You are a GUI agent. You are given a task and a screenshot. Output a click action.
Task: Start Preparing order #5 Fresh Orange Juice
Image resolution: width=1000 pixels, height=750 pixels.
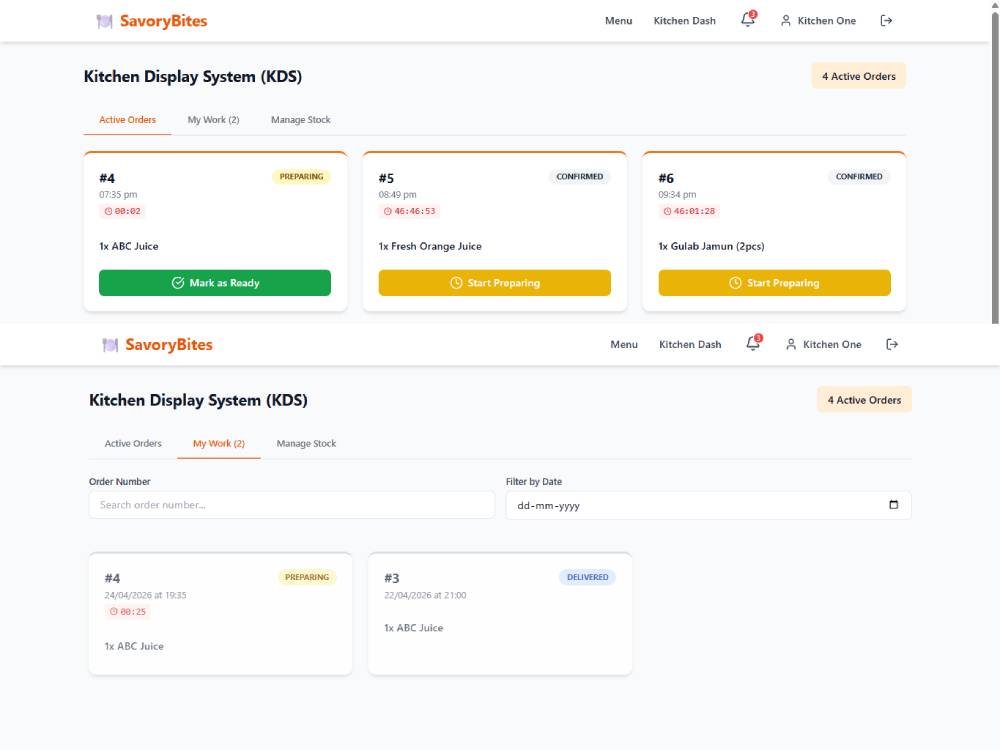pyautogui.click(x=494, y=283)
